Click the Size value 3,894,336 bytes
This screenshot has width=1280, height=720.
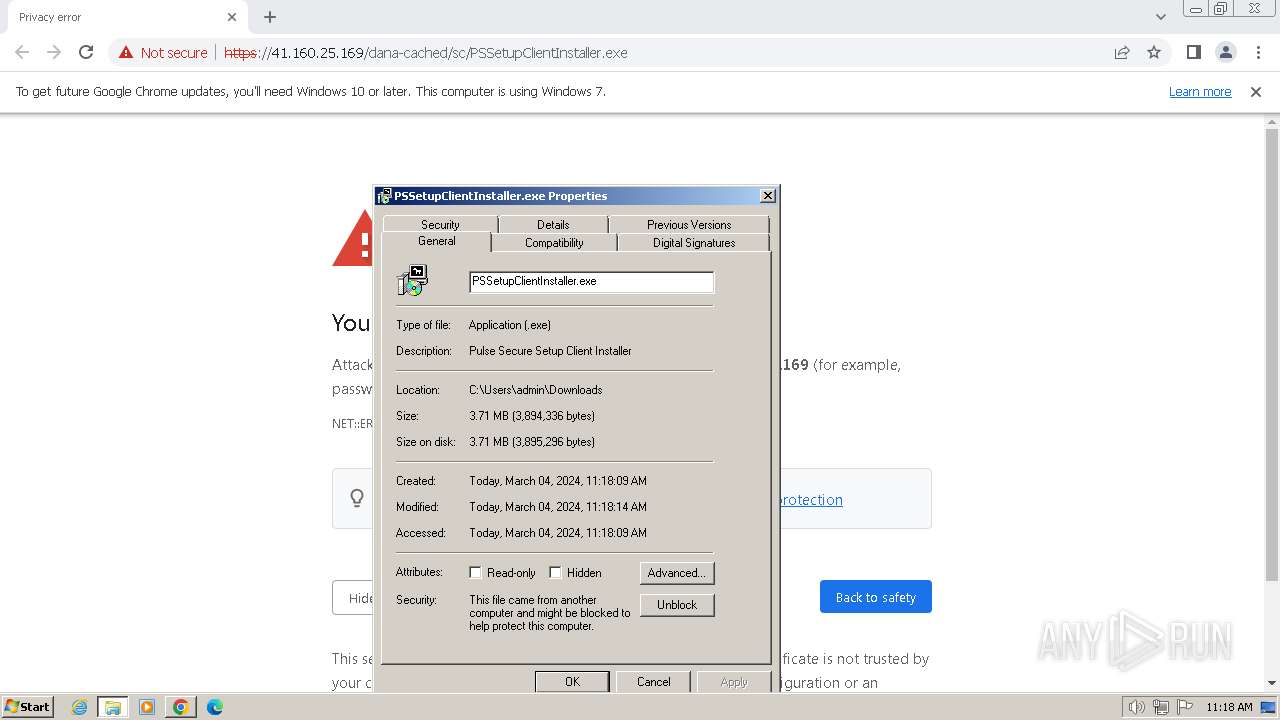coord(532,416)
